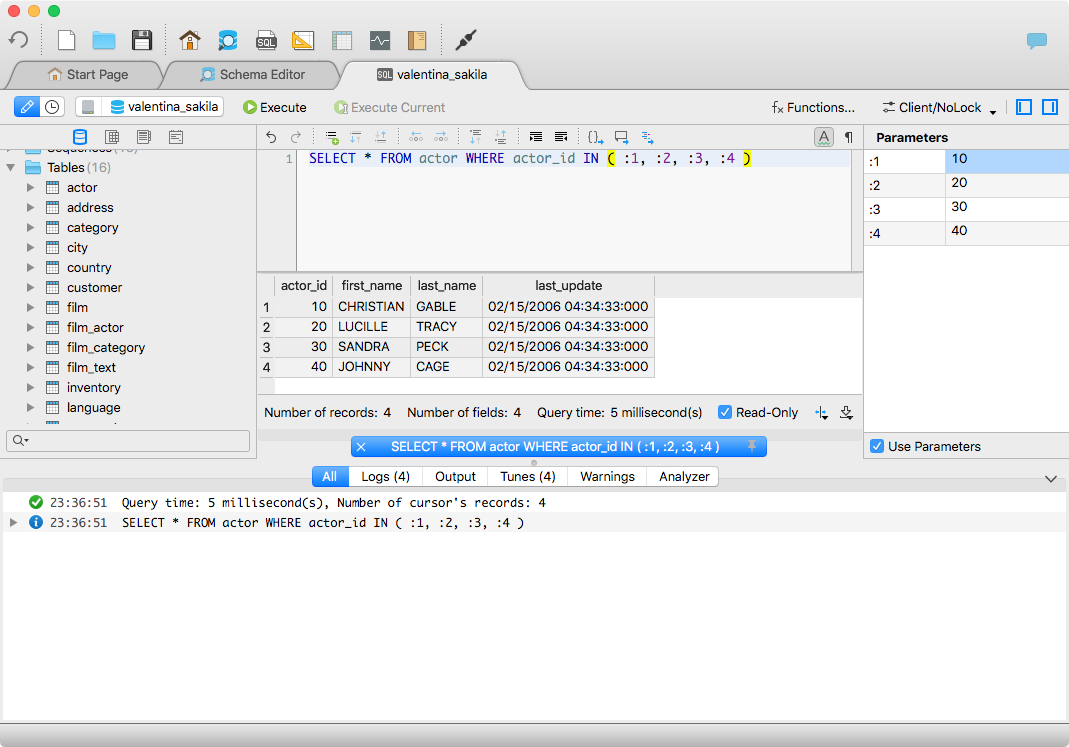This screenshot has width=1069, height=747.
Task: Open the chat feedback bubble icon
Action: 1036,41
